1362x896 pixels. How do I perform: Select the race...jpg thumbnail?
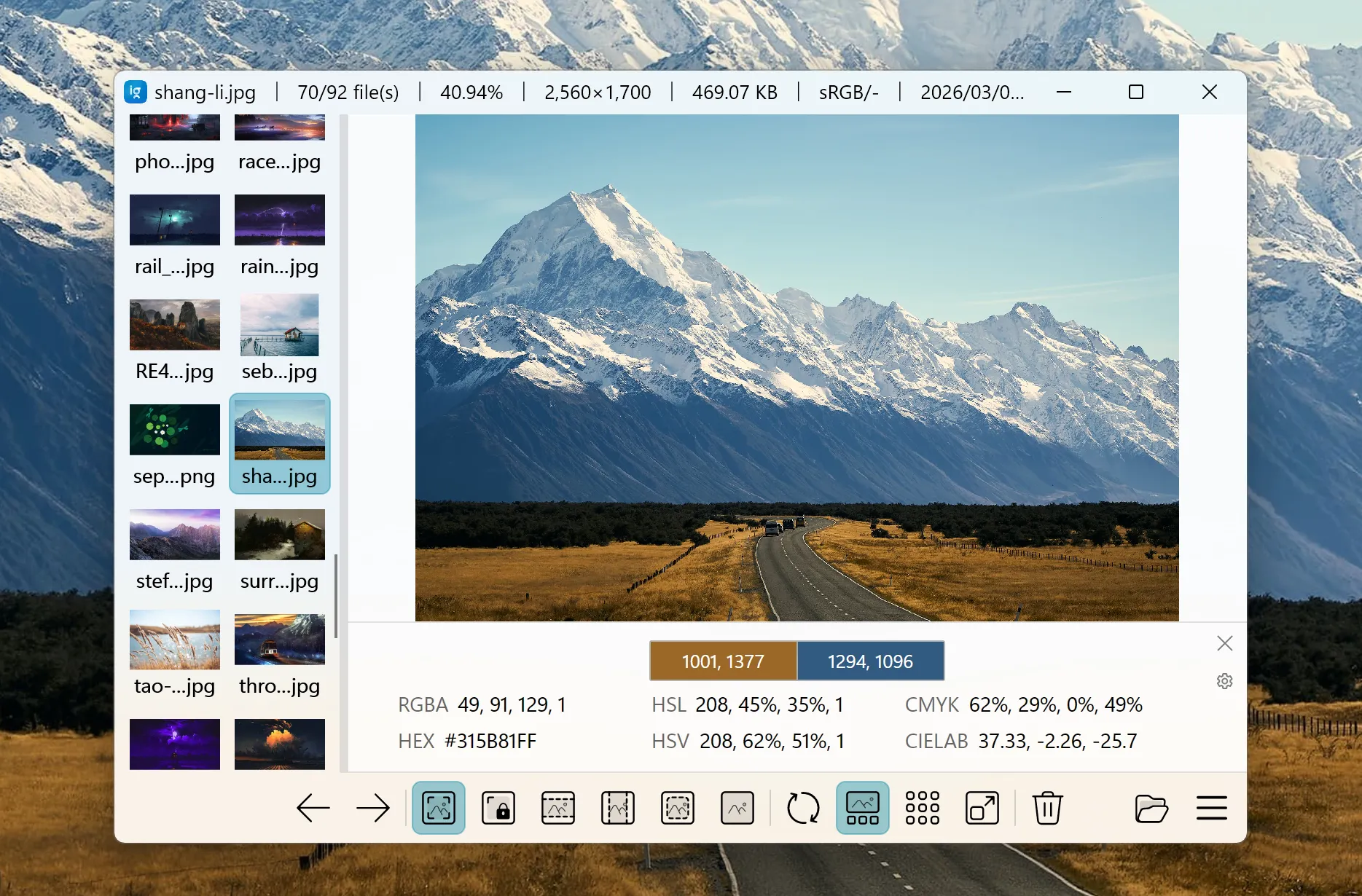click(280, 144)
